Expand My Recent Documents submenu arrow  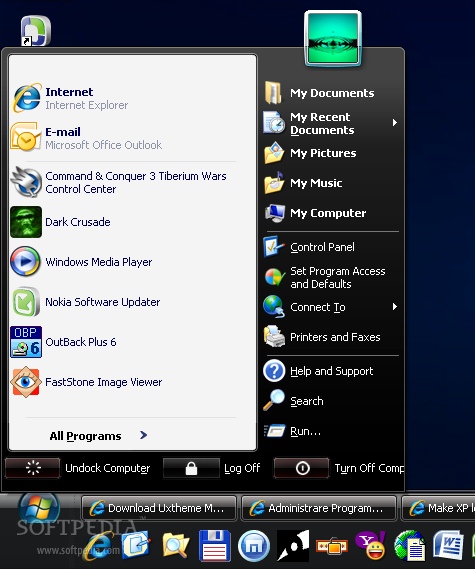395,123
